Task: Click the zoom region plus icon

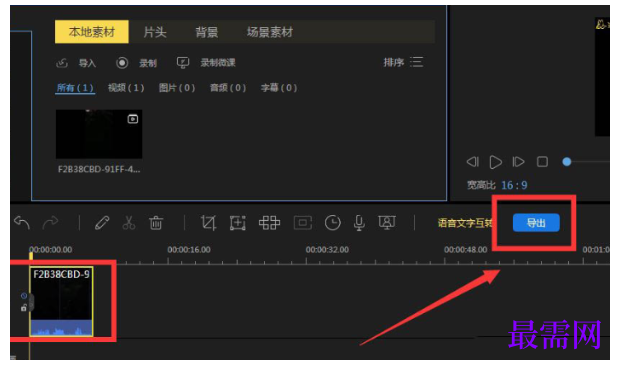Action: click(x=238, y=223)
